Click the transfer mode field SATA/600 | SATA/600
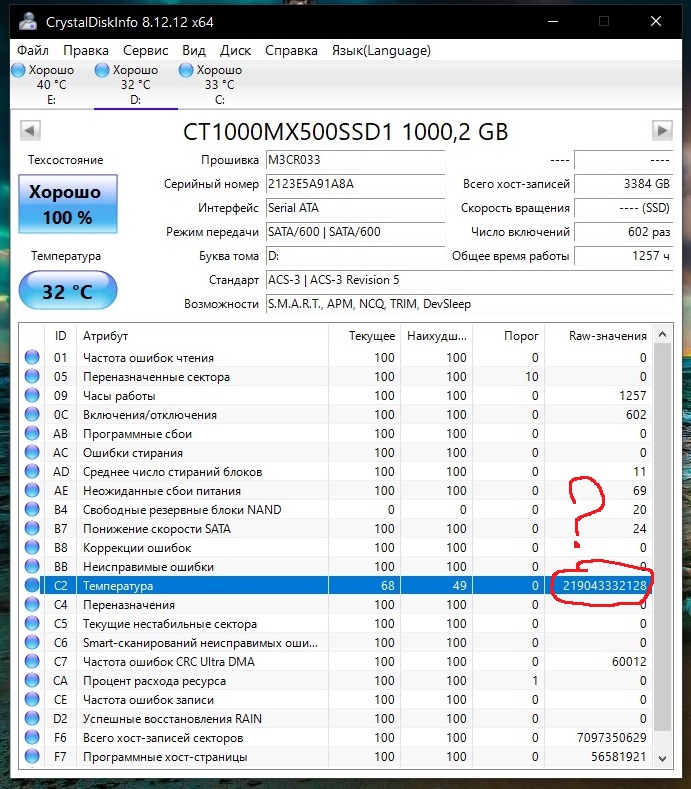This screenshot has width=691, height=789. [x=355, y=232]
